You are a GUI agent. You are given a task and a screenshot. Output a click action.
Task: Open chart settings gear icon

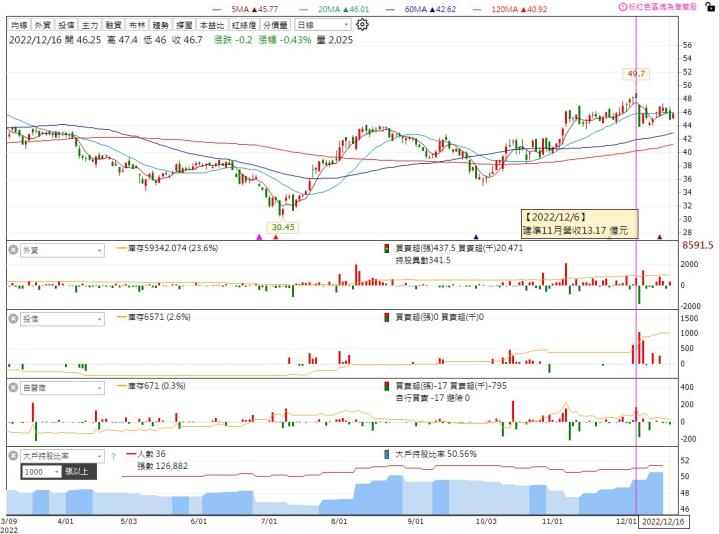[362, 24]
